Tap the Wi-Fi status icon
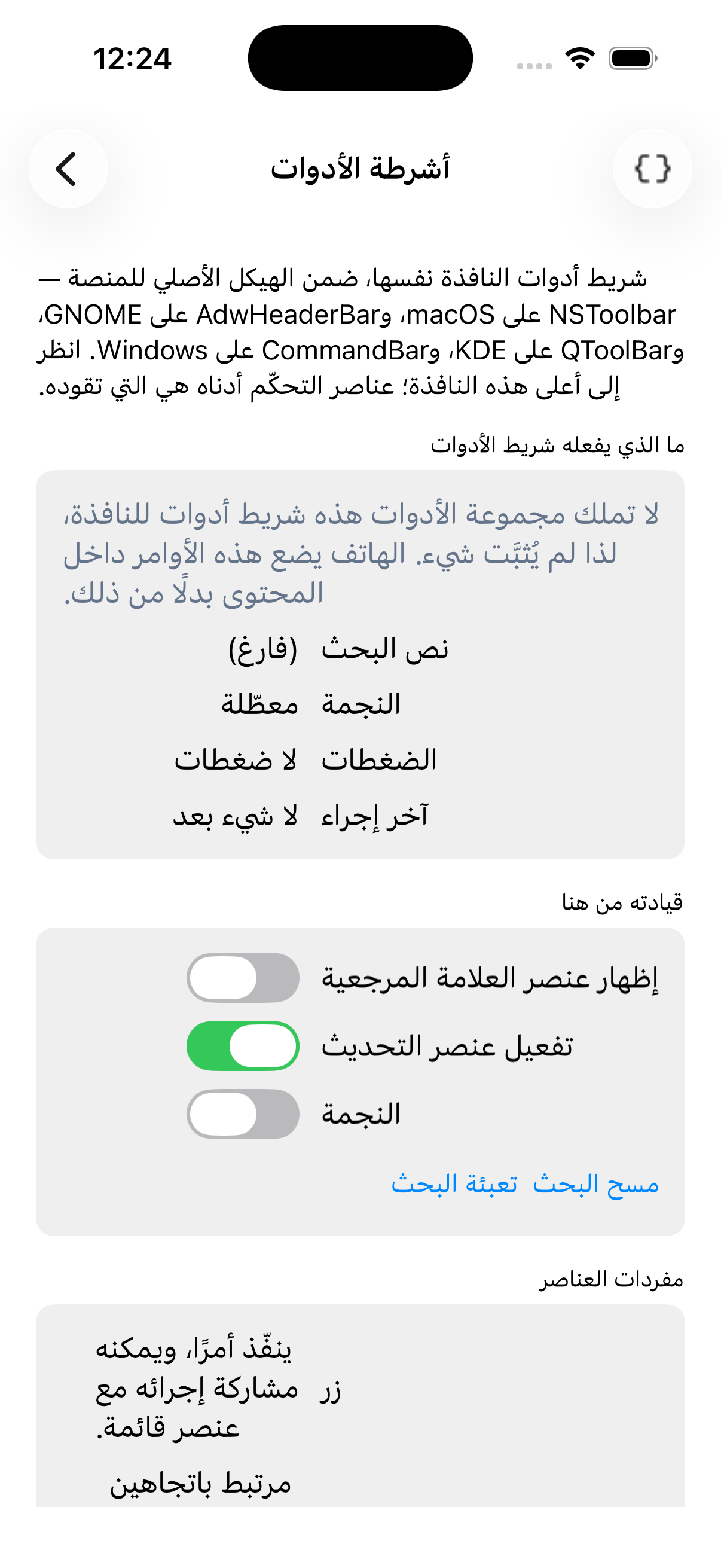This screenshot has height=1568, width=721. [580, 59]
